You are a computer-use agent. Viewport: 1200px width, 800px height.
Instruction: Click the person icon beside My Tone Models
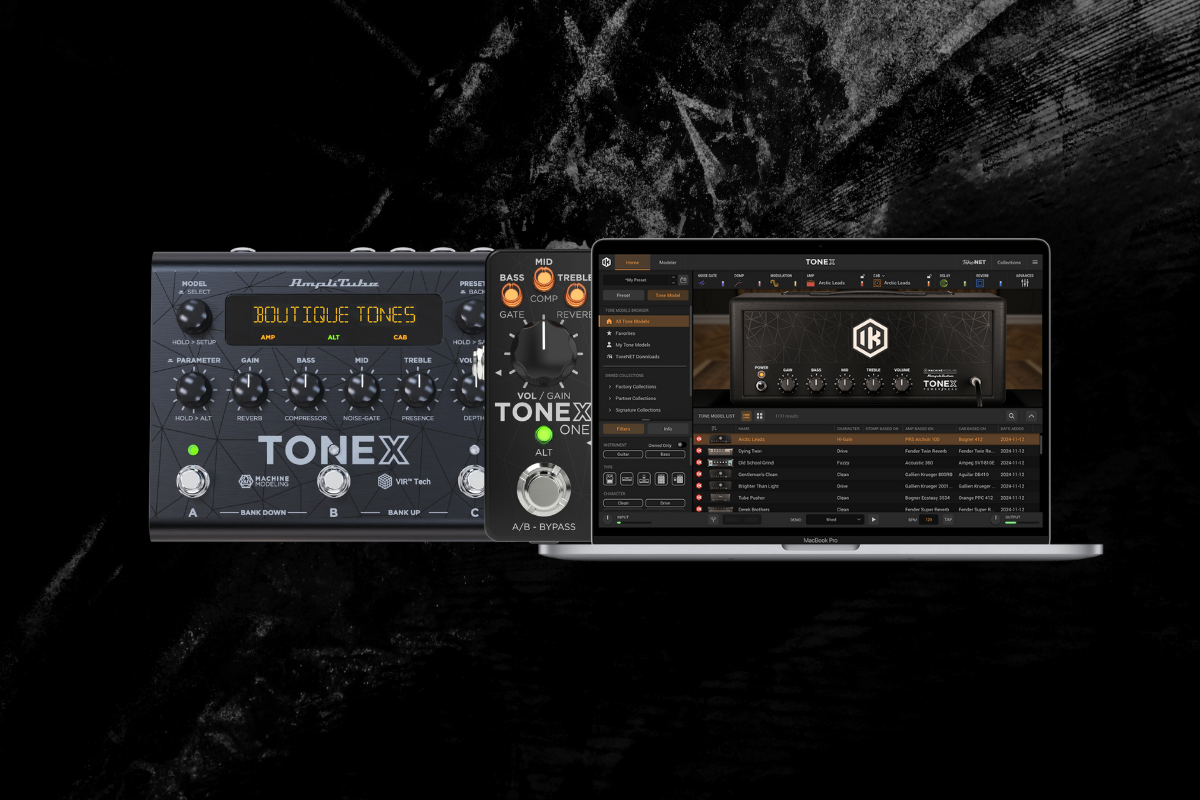pyautogui.click(x=609, y=345)
